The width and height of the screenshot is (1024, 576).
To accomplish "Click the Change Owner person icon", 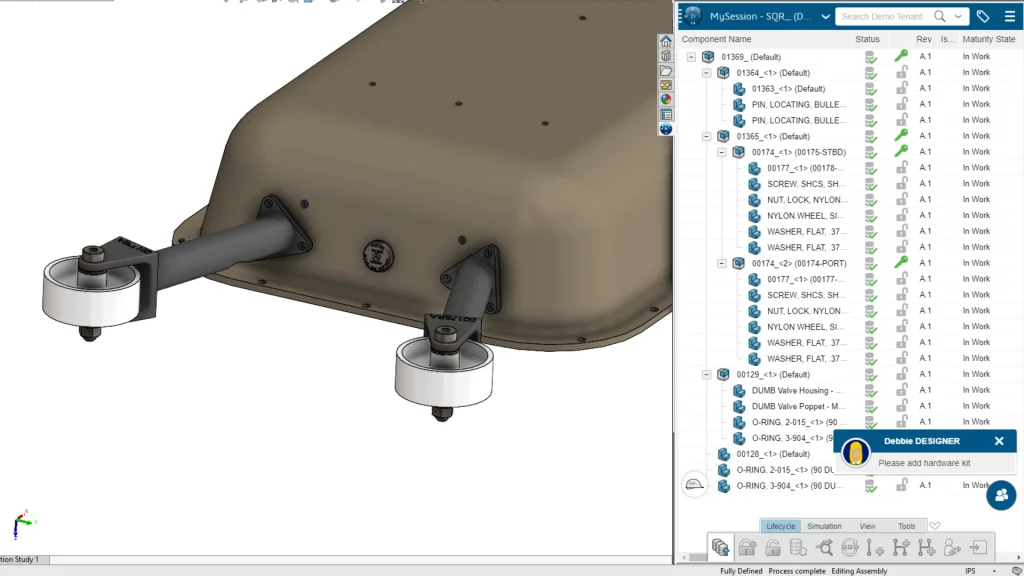I will pos(952,547).
